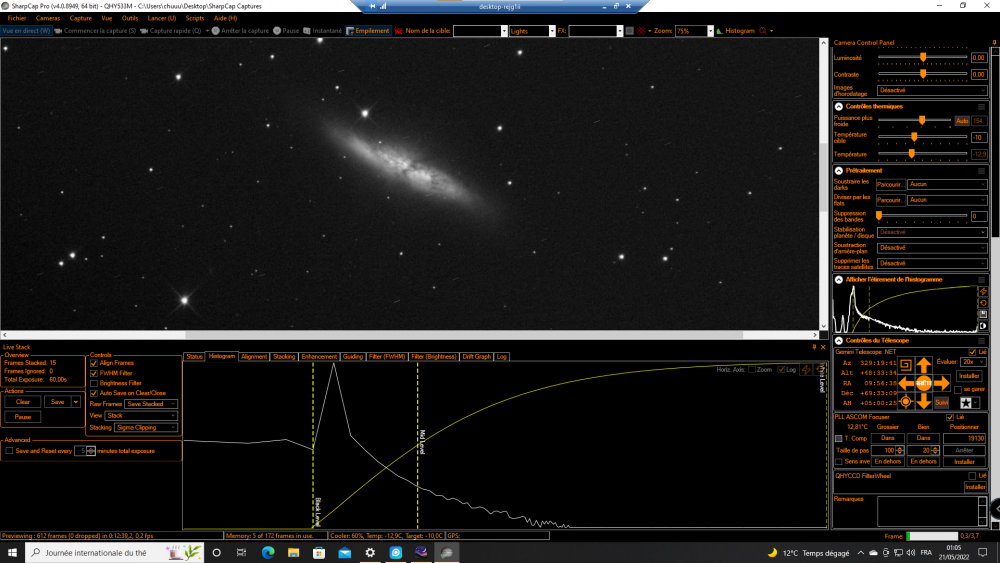
Task: Click the auto-stretch lightning icon in histogram panel
Action: pyautogui.click(x=983, y=291)
